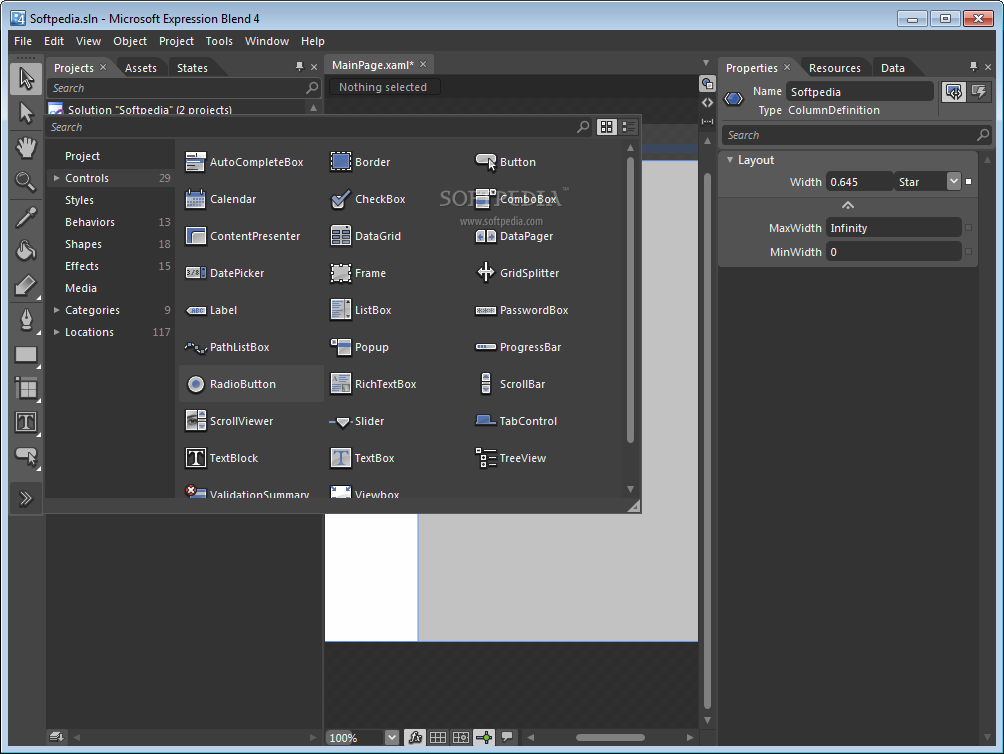Click Width advanced options square
Screen dimensions: 1004x754
(x=968, y=182)
